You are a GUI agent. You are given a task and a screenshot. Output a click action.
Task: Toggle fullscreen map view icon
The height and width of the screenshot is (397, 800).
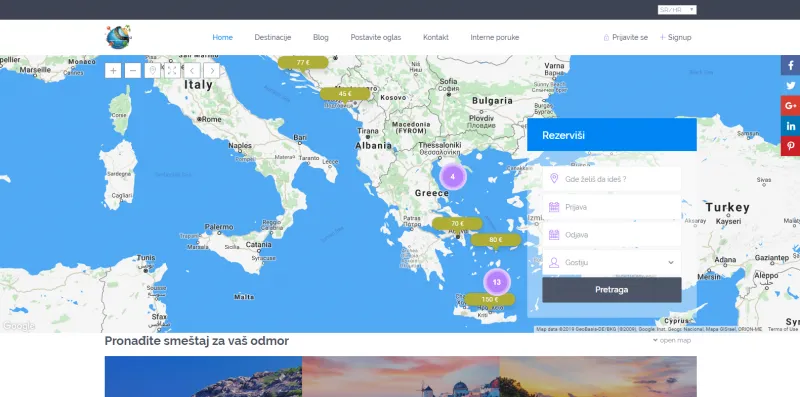pos(172,70)
